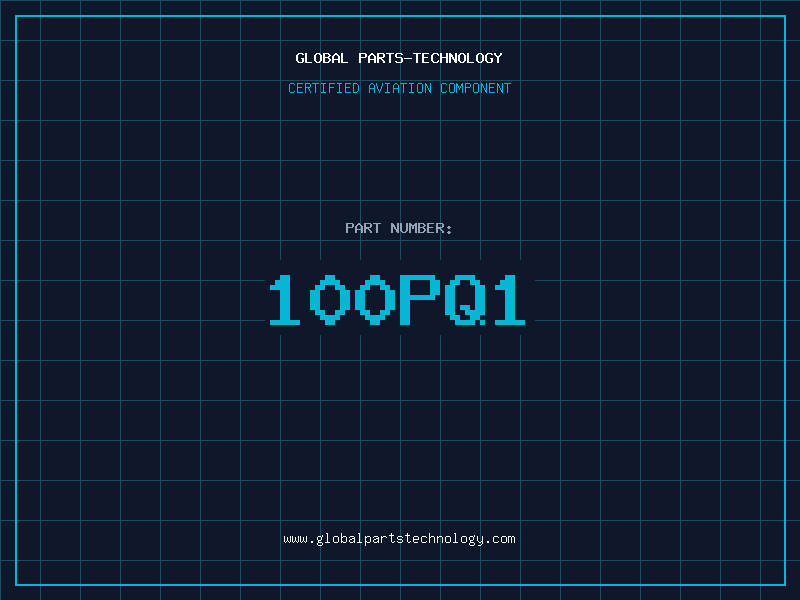Select the part number 100PQ1
800x600 pixels.
(x=397, y=300)
